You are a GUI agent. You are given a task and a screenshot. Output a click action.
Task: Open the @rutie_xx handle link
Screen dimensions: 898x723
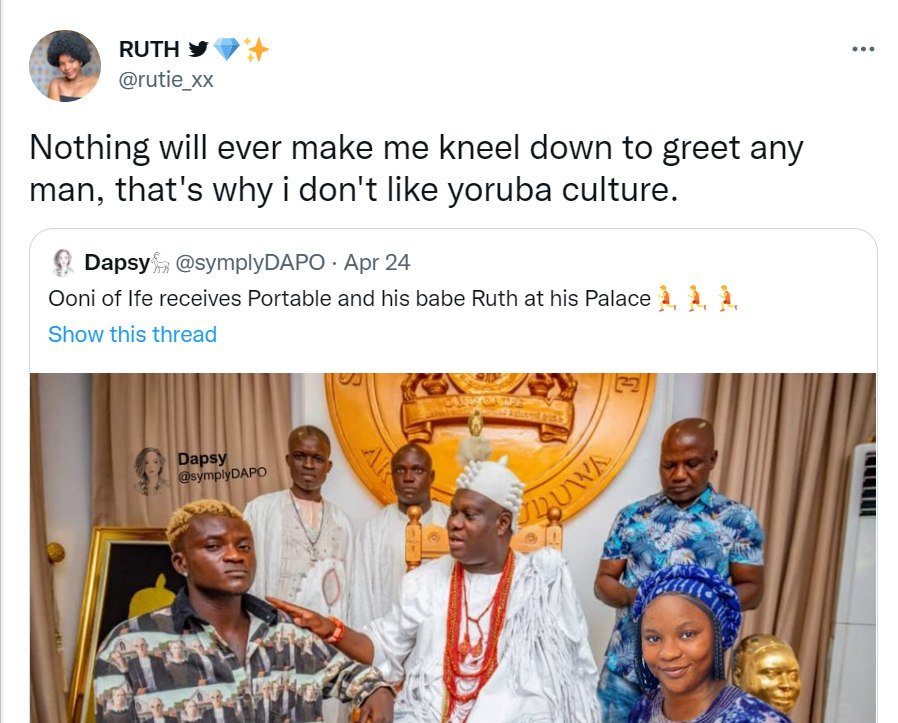point(166,80)
